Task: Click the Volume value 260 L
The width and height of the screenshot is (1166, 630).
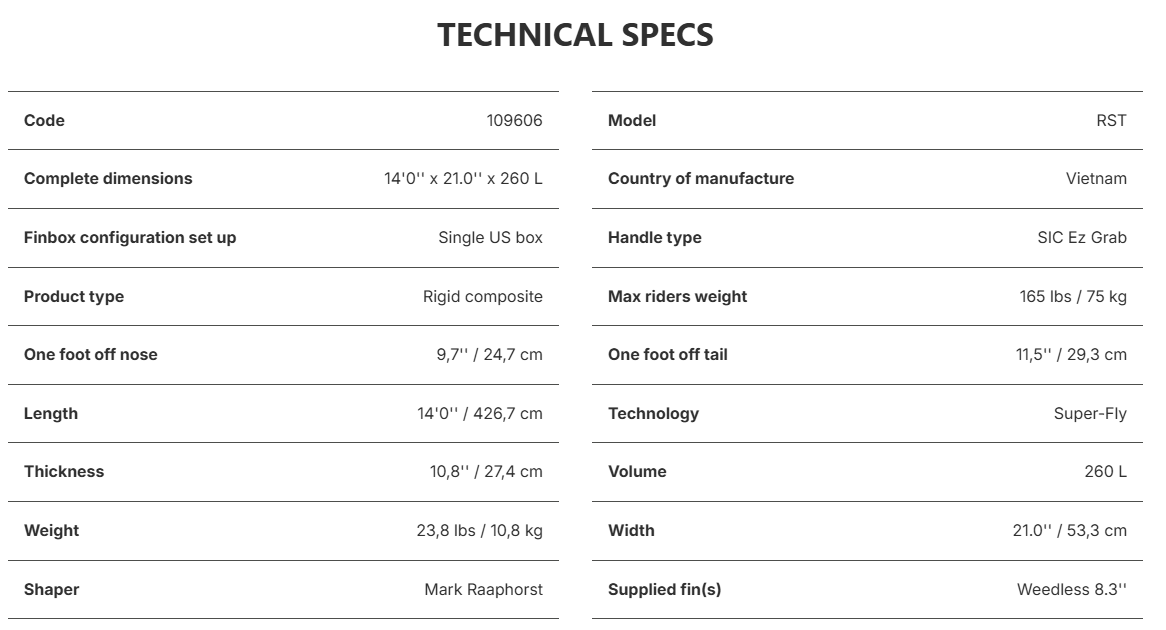Action: [x=1105, y=472]
